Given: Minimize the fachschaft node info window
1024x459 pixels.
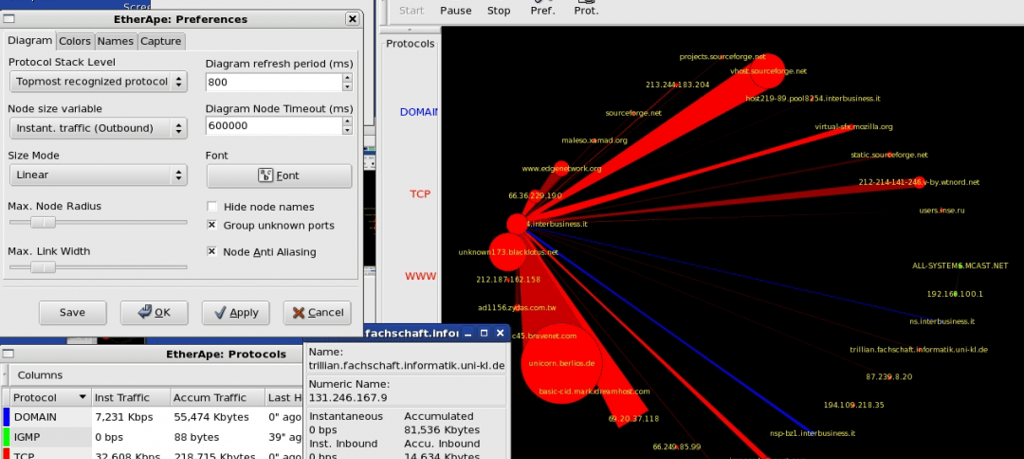Looking at the screenshot, I should coord(468,333).
